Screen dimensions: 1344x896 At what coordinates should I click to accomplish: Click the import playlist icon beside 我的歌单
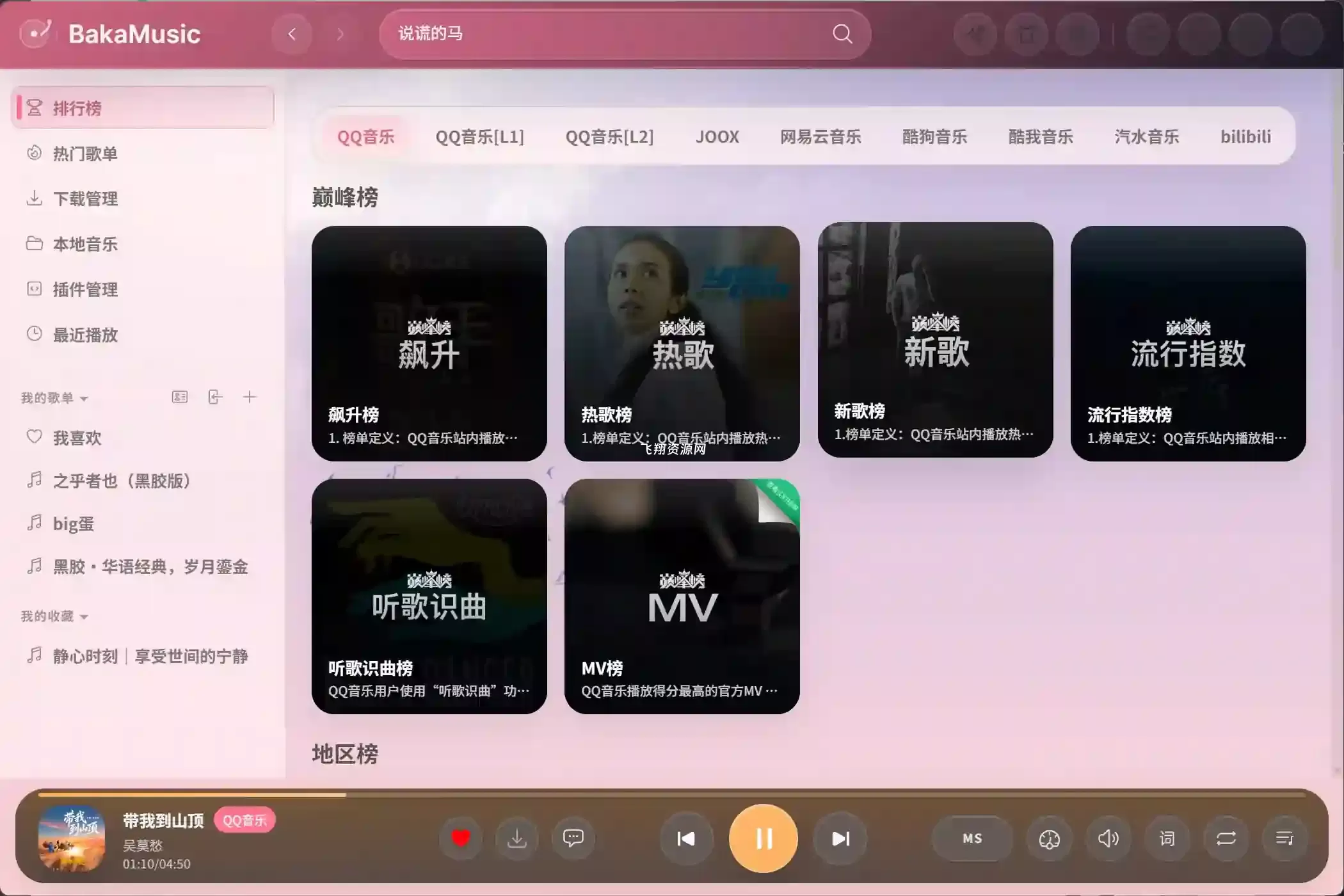215,397
